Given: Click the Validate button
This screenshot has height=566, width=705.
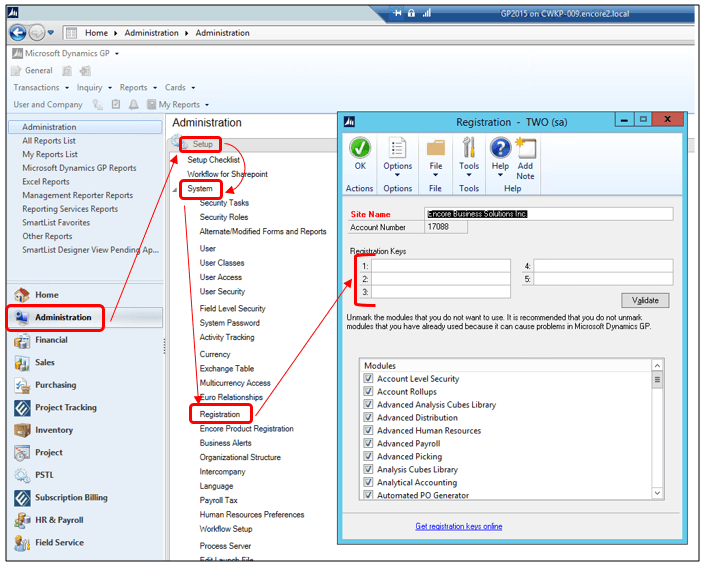Looking at the screenshot, I should [x=645, y=300].
